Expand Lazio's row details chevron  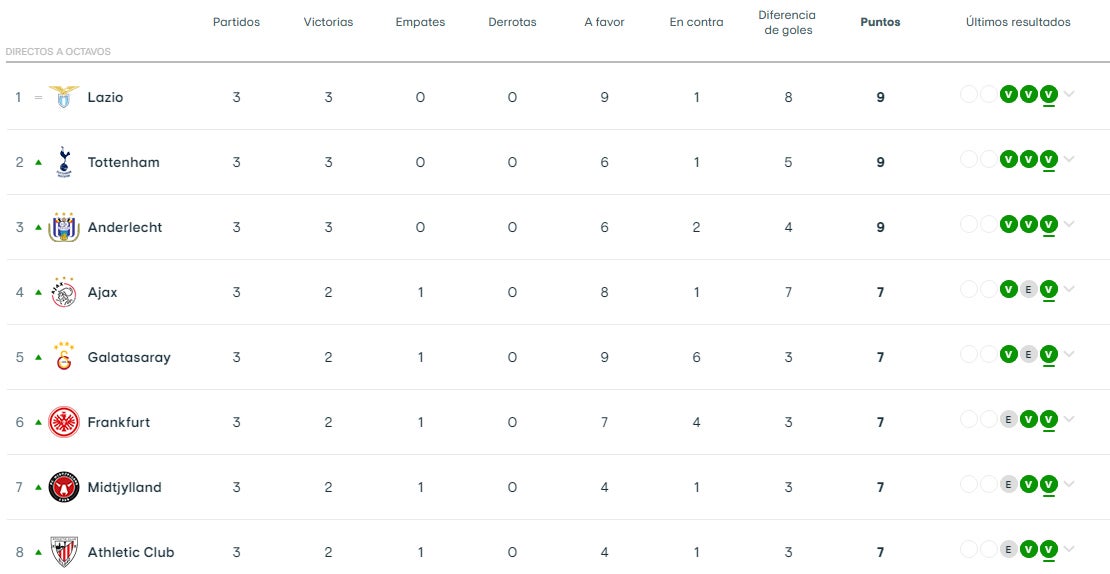tap(1070, 95)
